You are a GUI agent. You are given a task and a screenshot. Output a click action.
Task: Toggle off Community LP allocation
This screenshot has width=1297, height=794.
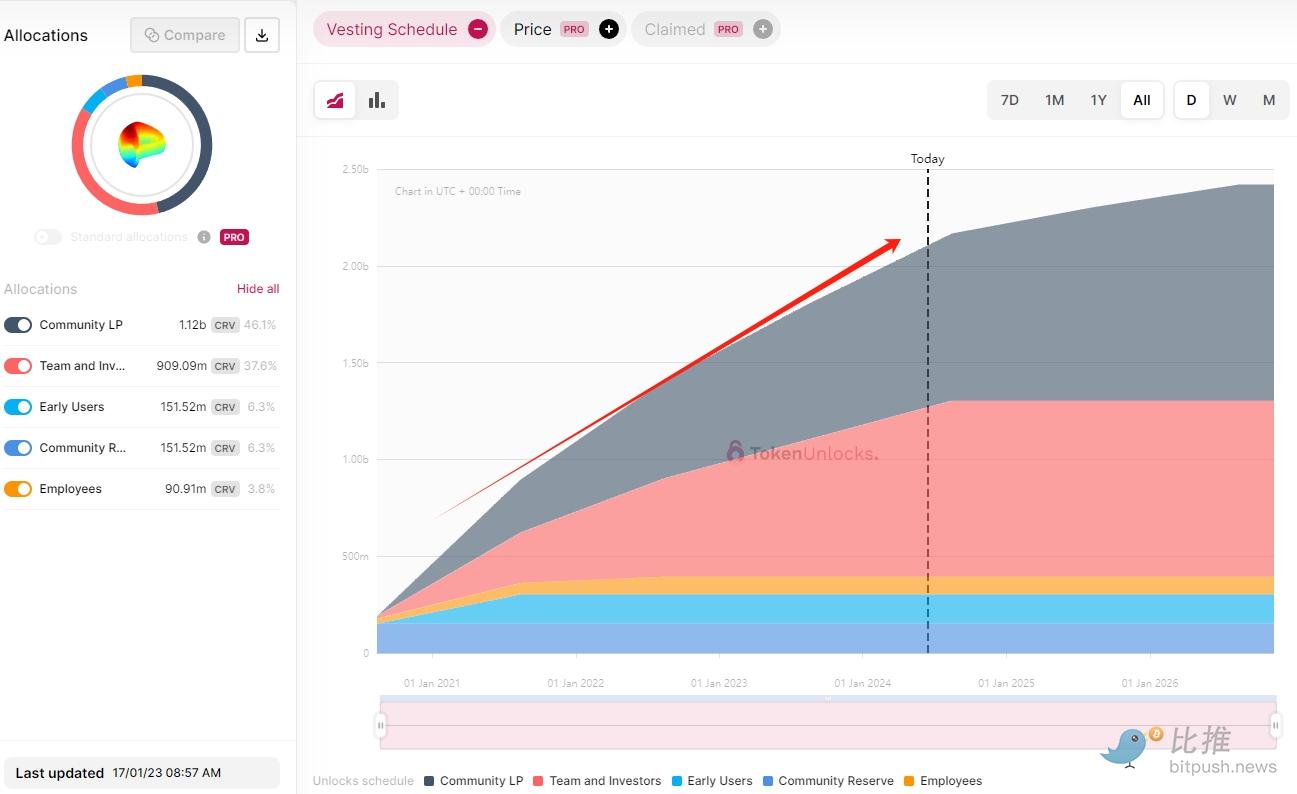[x=18, y=325]
